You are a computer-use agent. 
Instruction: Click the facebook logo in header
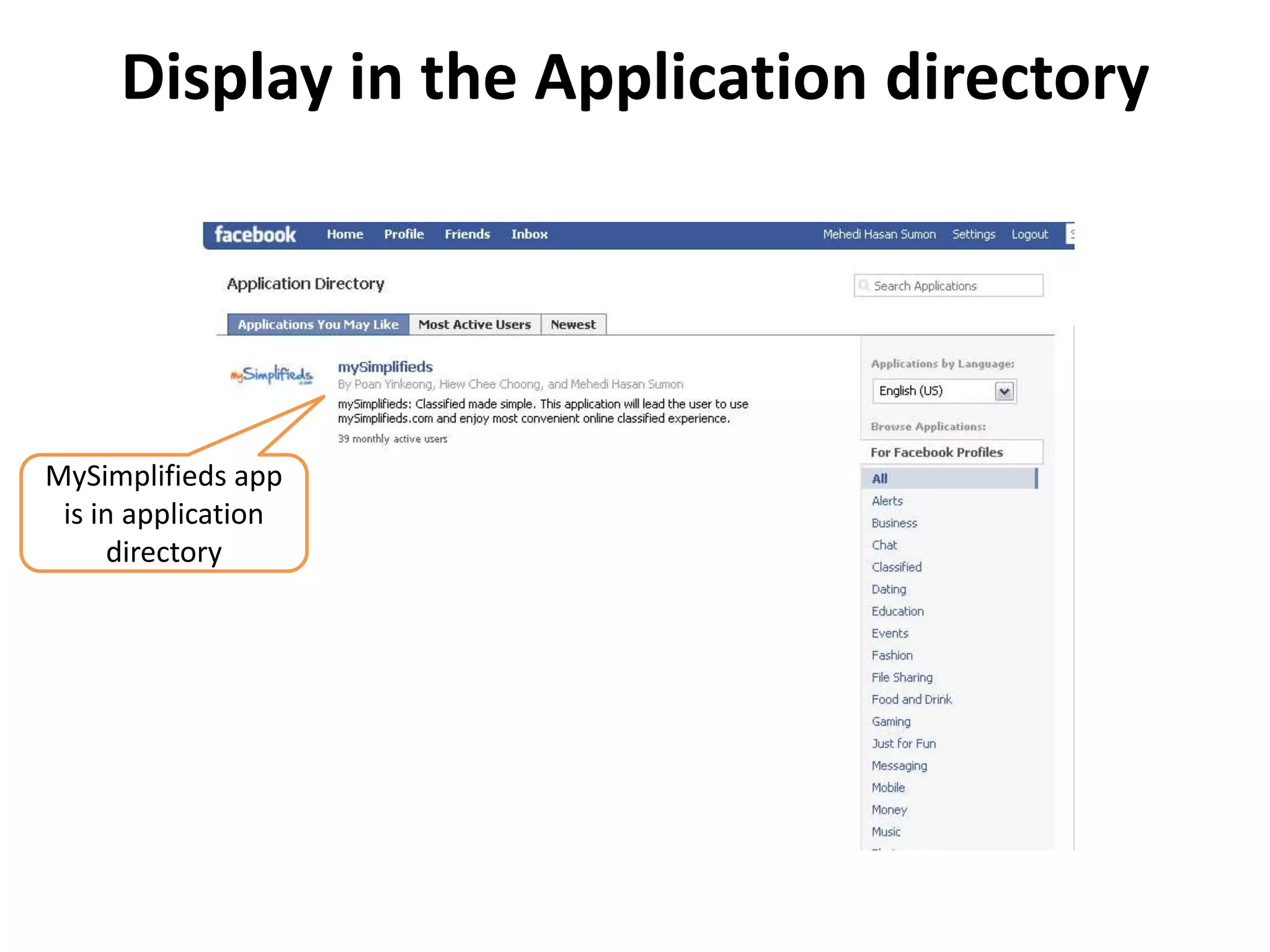click(255, 235)
